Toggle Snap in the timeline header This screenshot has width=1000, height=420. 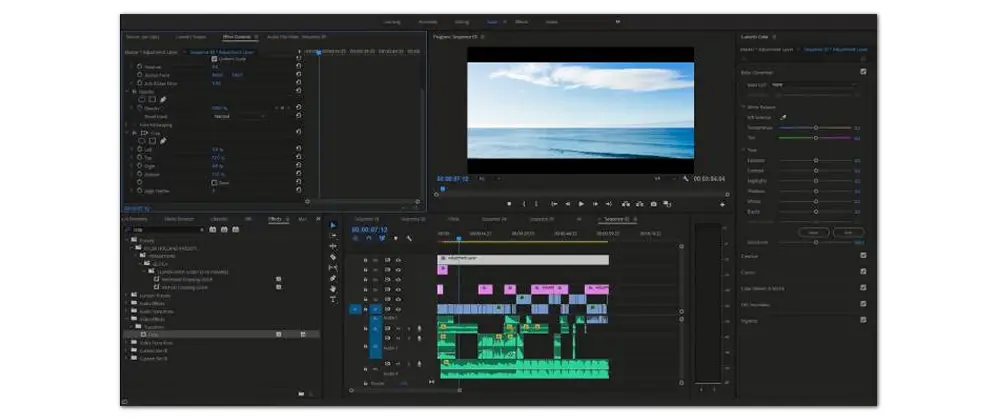(x=369, y=238)
